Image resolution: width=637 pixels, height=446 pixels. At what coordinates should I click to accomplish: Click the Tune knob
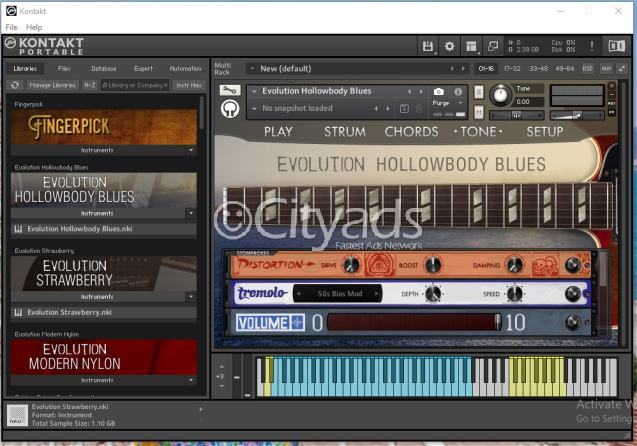click(500, 95)
